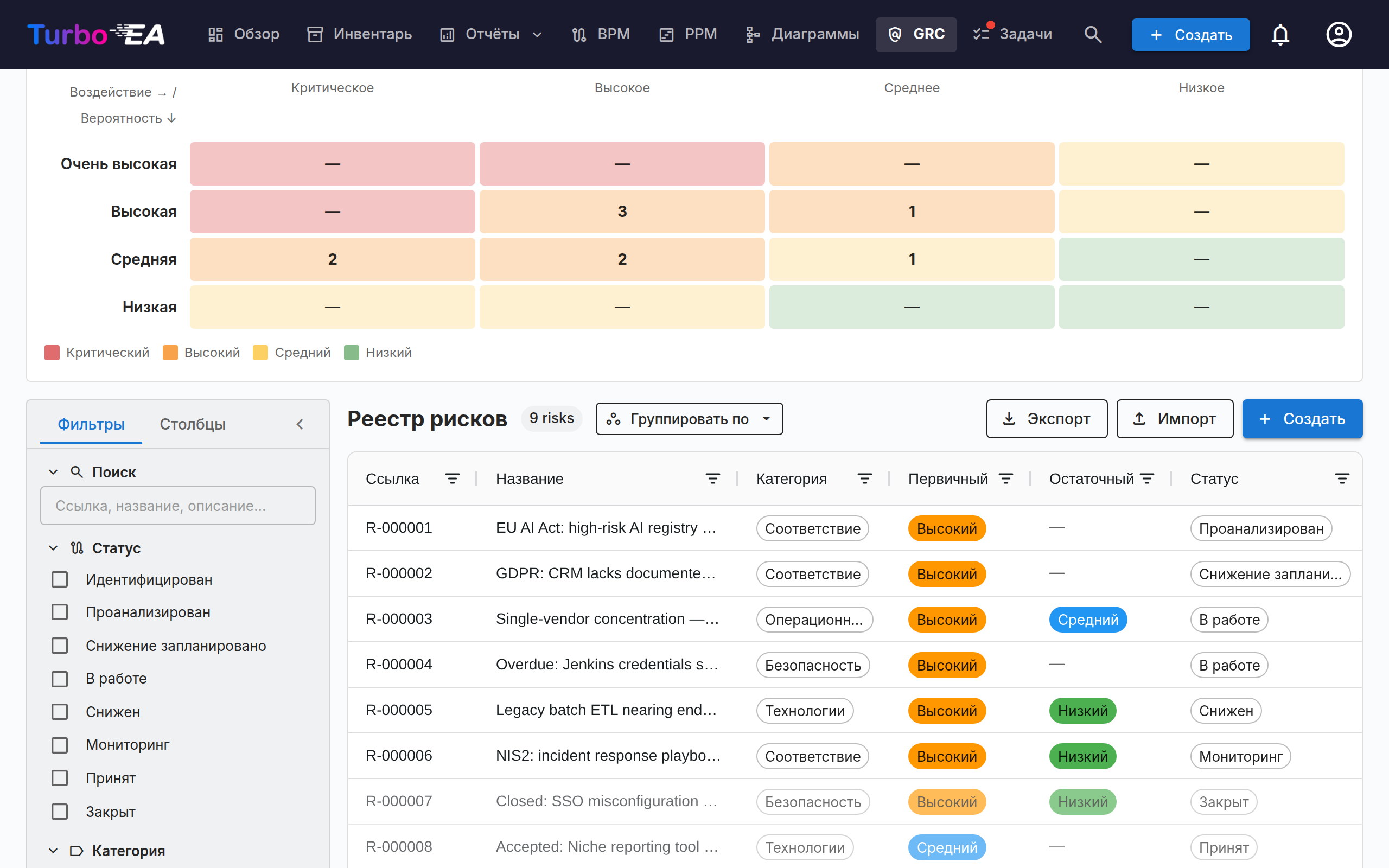Select the heat-map cell showing 3 risks
Viewport: 1389px width, 868px height.
622,211
